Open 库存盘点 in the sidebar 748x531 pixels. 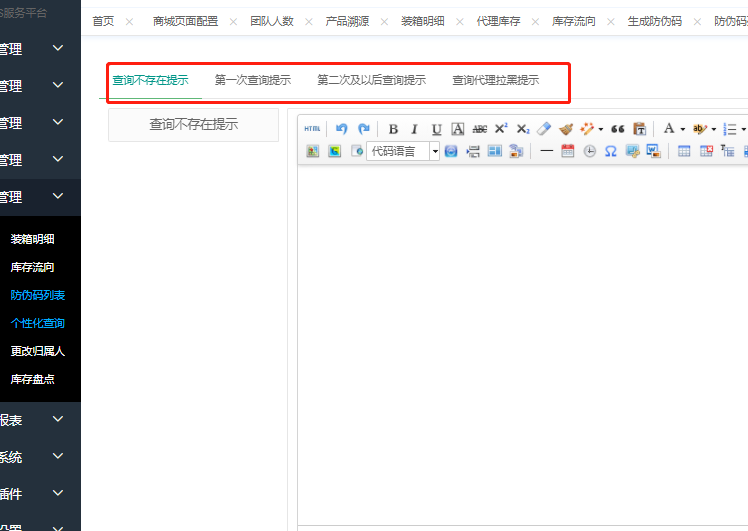coord(33,379)
